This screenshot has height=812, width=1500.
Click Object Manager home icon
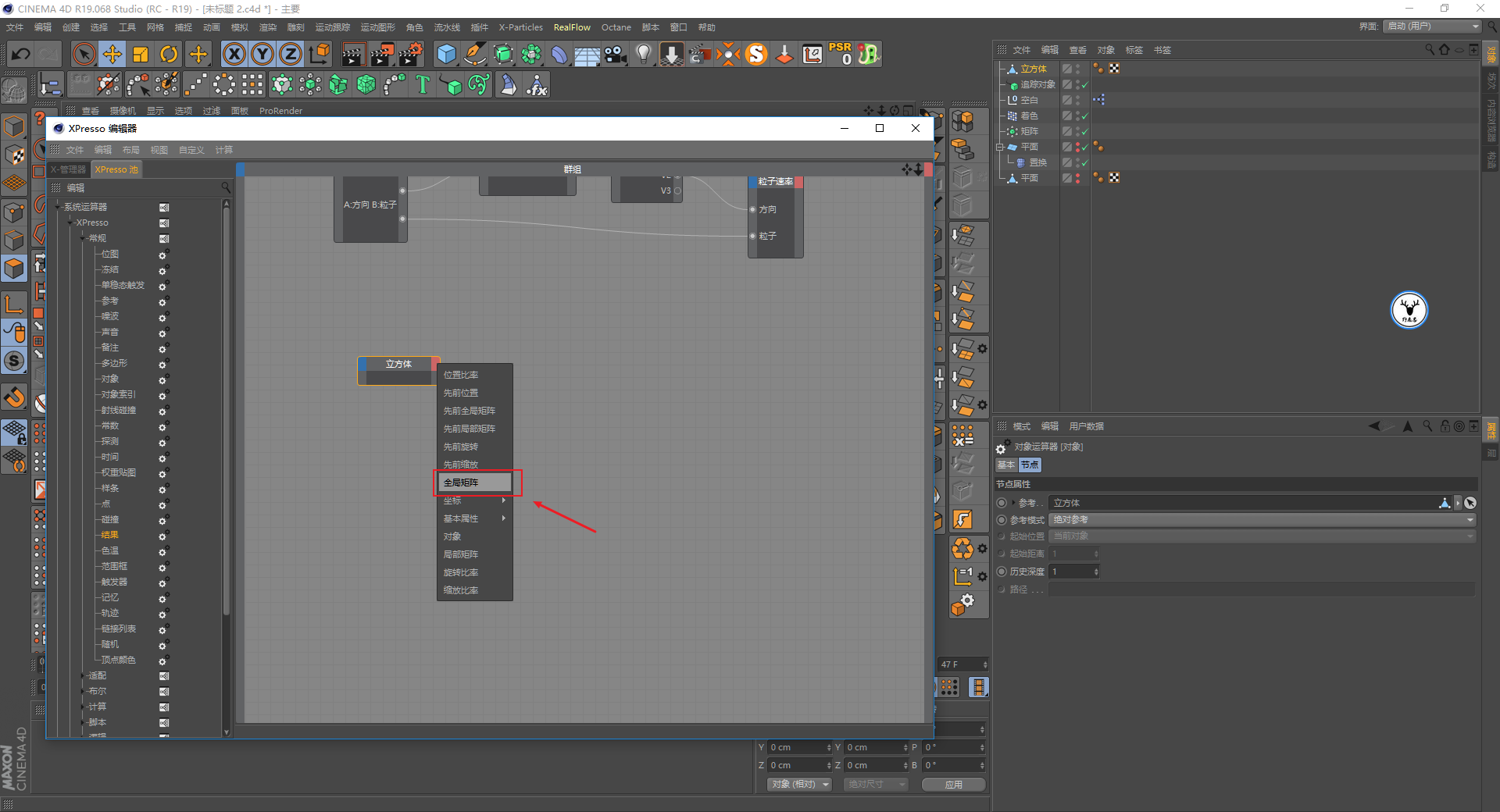pos(1445,49)
